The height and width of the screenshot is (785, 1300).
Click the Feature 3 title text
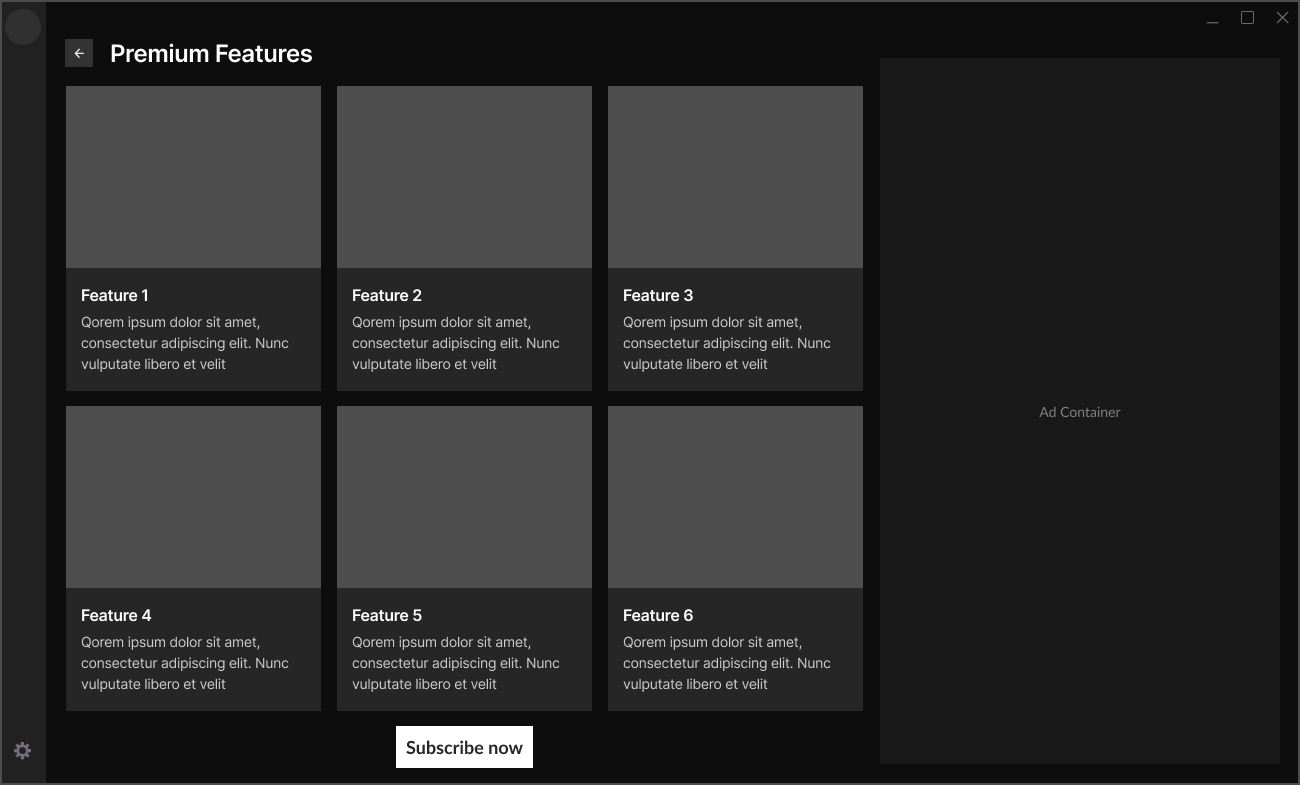coord(658,296)
